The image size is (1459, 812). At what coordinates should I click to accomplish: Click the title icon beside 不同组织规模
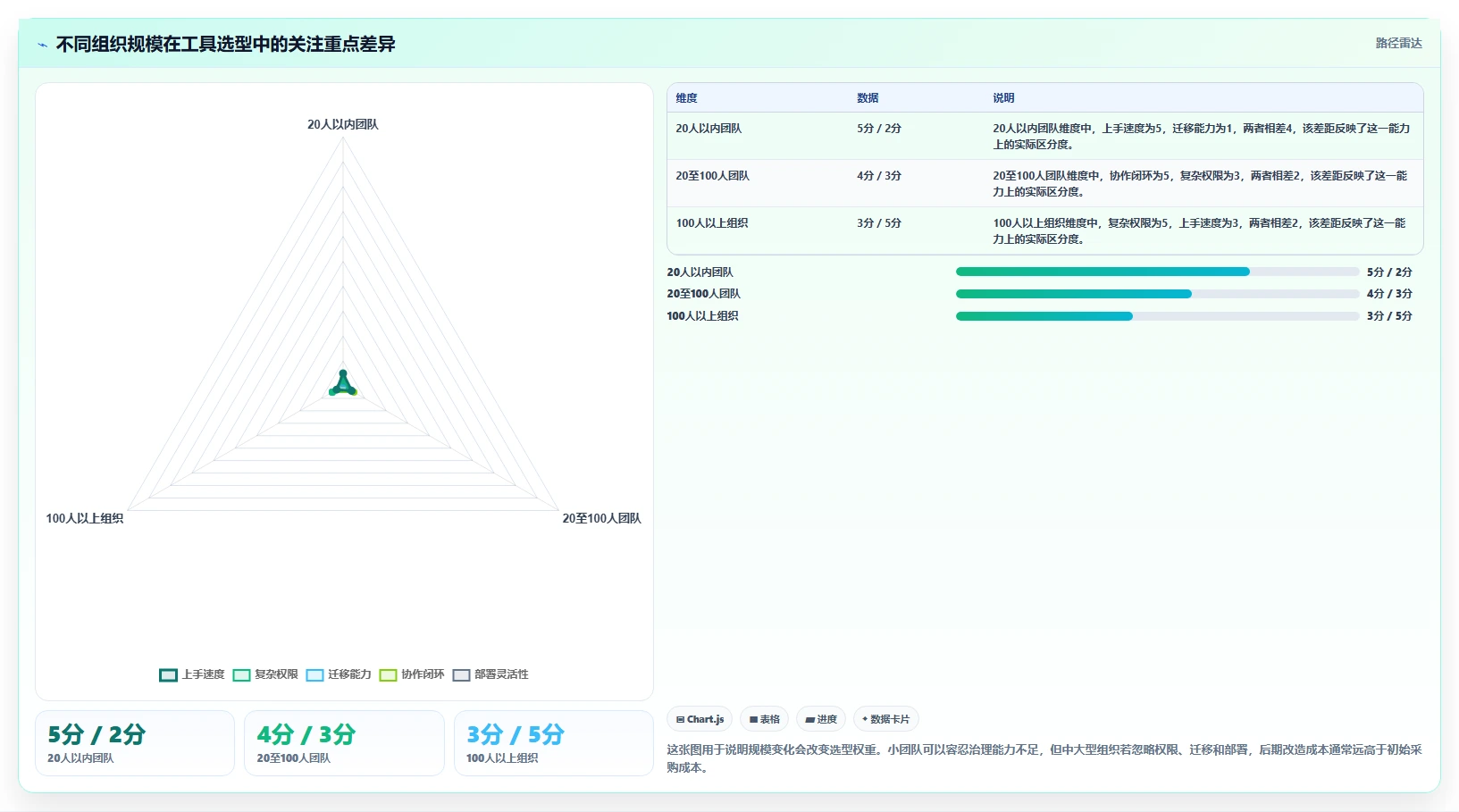click(x=42, y=45)
